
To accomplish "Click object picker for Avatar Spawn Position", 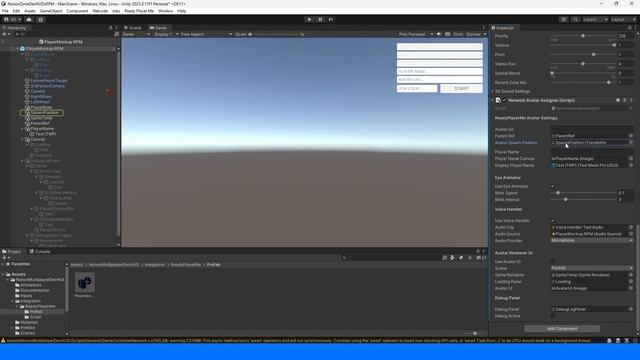I will [631, 142].
